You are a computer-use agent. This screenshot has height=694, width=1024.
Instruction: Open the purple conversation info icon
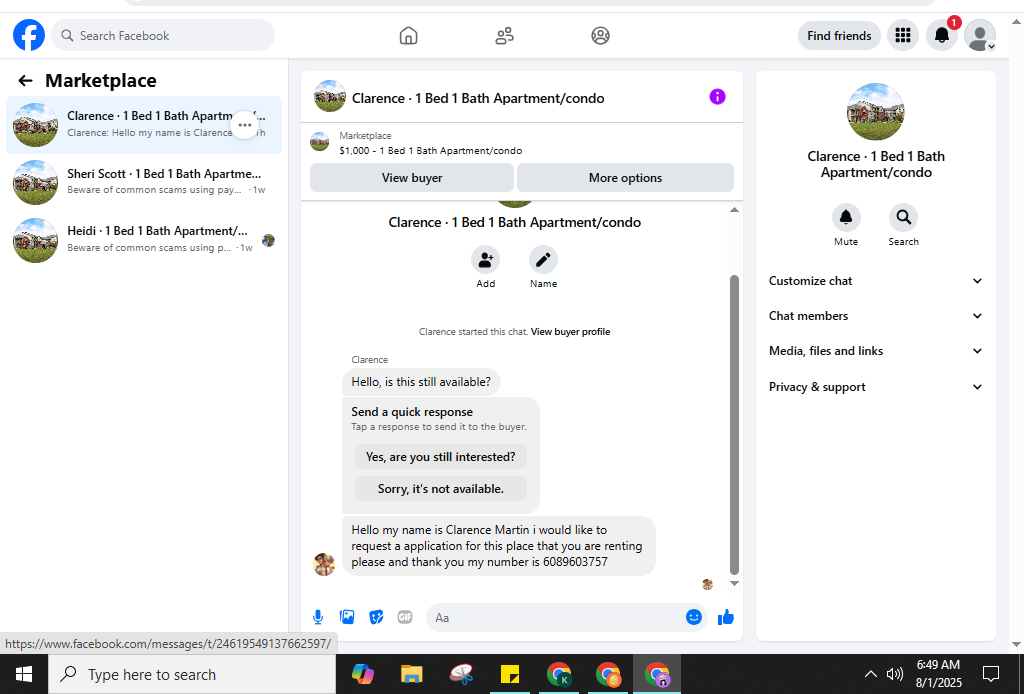click(x=717, y=97)
